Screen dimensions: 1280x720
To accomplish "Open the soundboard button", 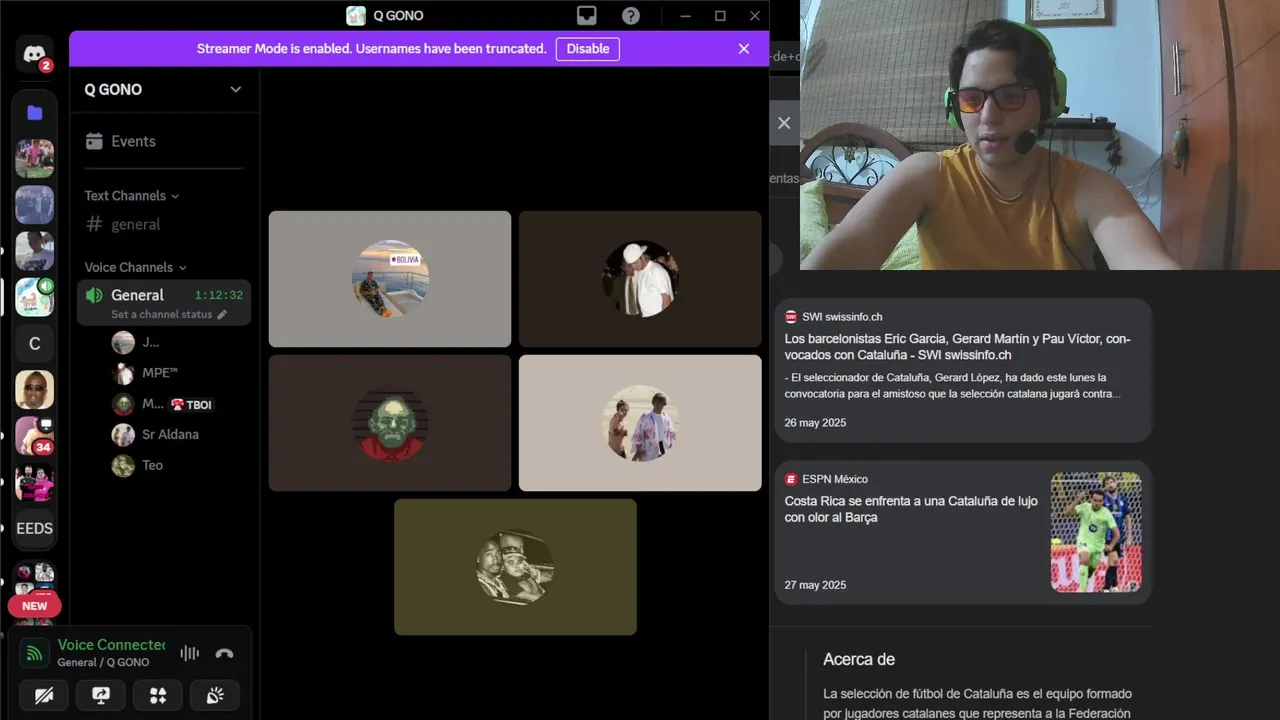I will click(215, 696).
